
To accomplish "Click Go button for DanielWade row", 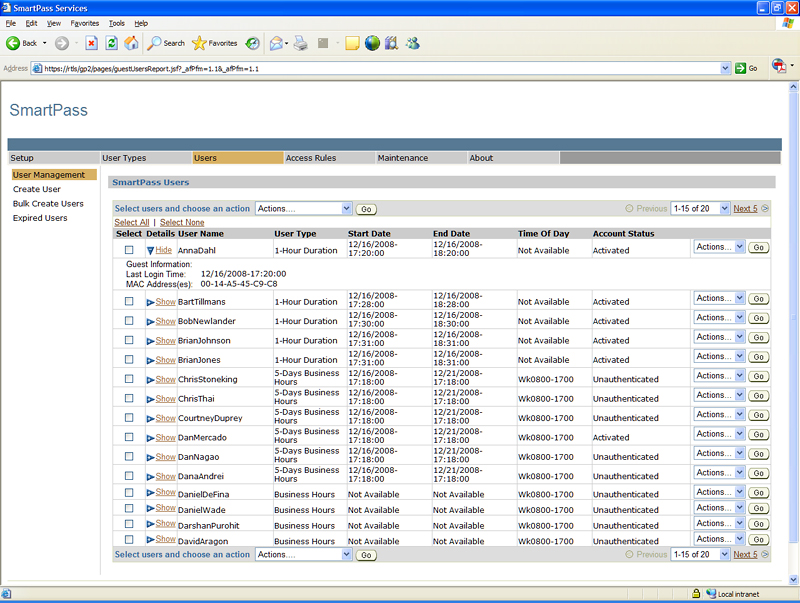I will 759,509.
